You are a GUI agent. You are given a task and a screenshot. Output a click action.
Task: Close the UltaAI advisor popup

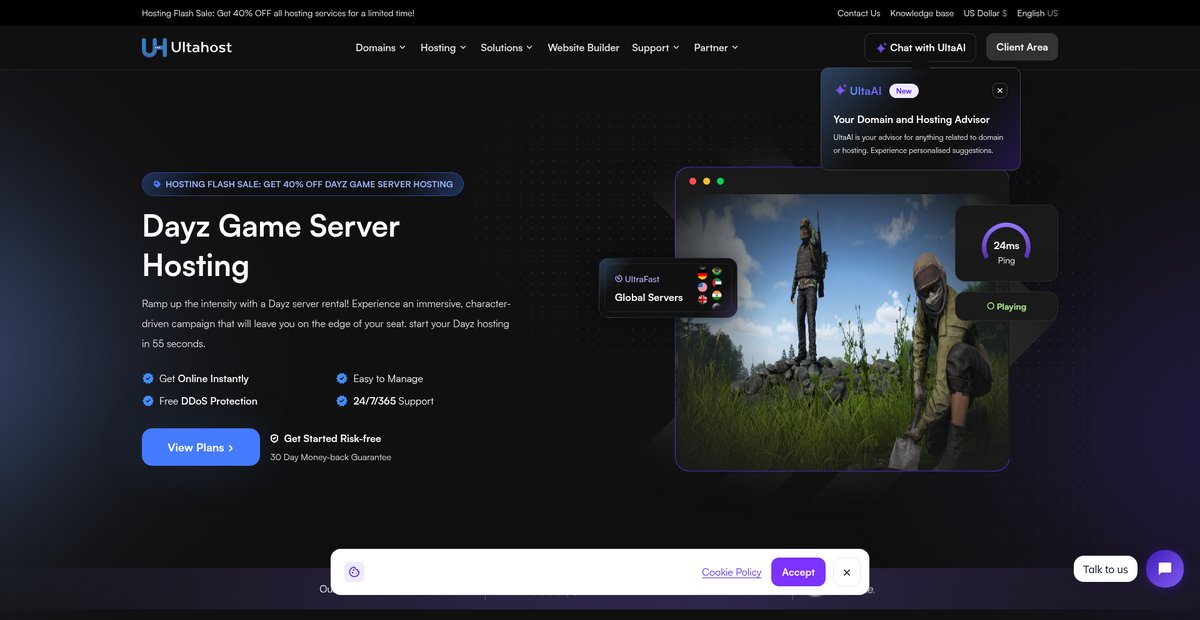pos(999,90)
